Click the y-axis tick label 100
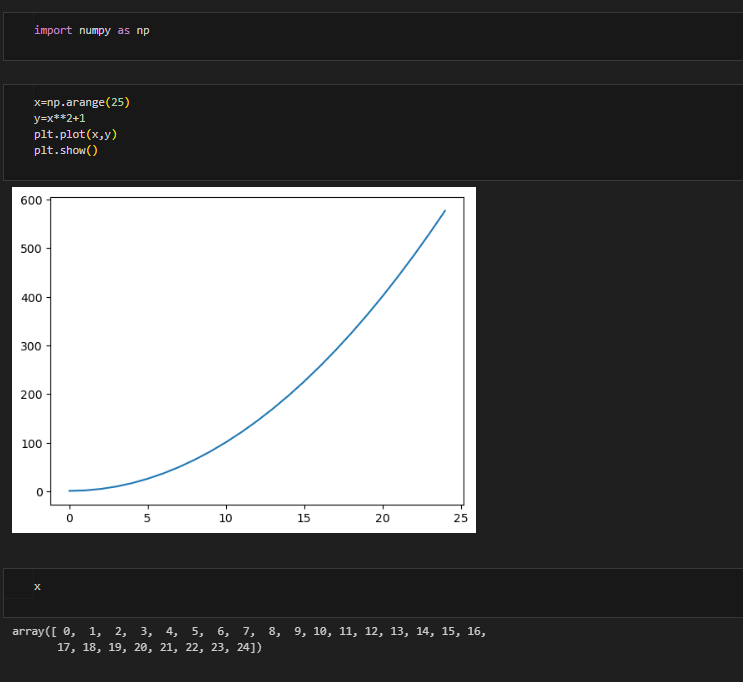The height and width of the screenshot is (682, 743). [x=31, y=443]
